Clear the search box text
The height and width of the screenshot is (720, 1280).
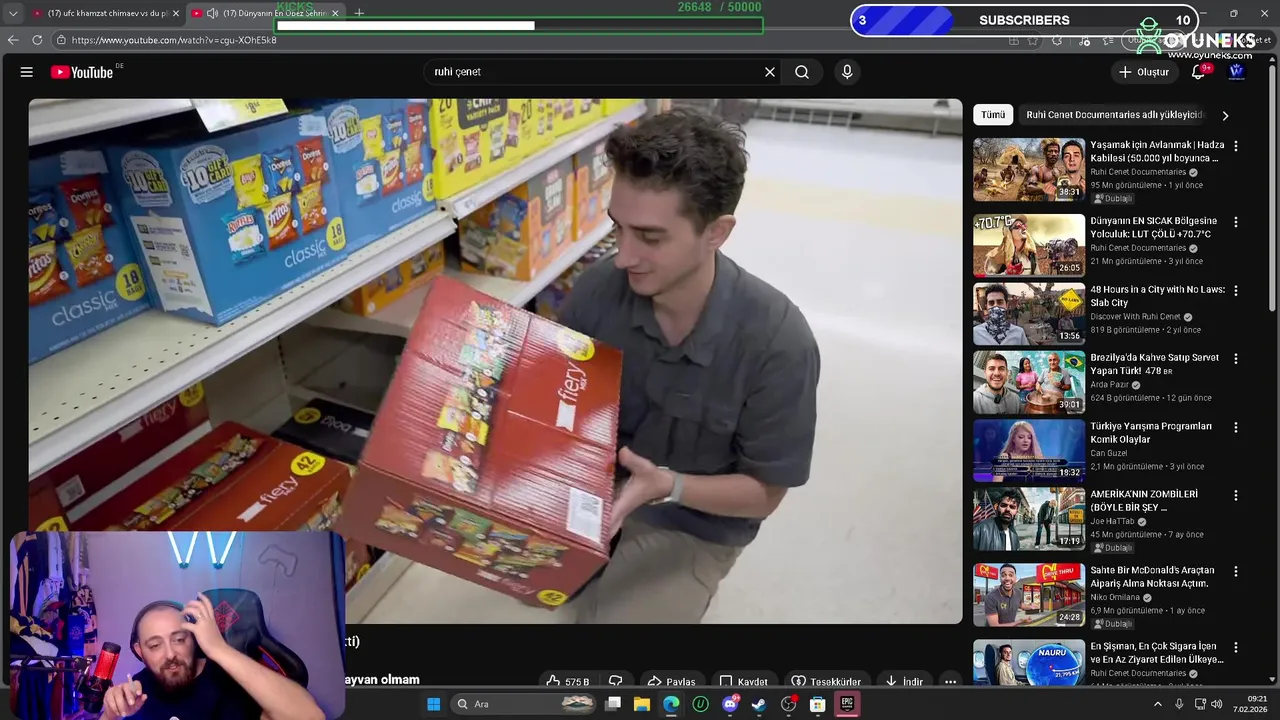click(770, 72)
